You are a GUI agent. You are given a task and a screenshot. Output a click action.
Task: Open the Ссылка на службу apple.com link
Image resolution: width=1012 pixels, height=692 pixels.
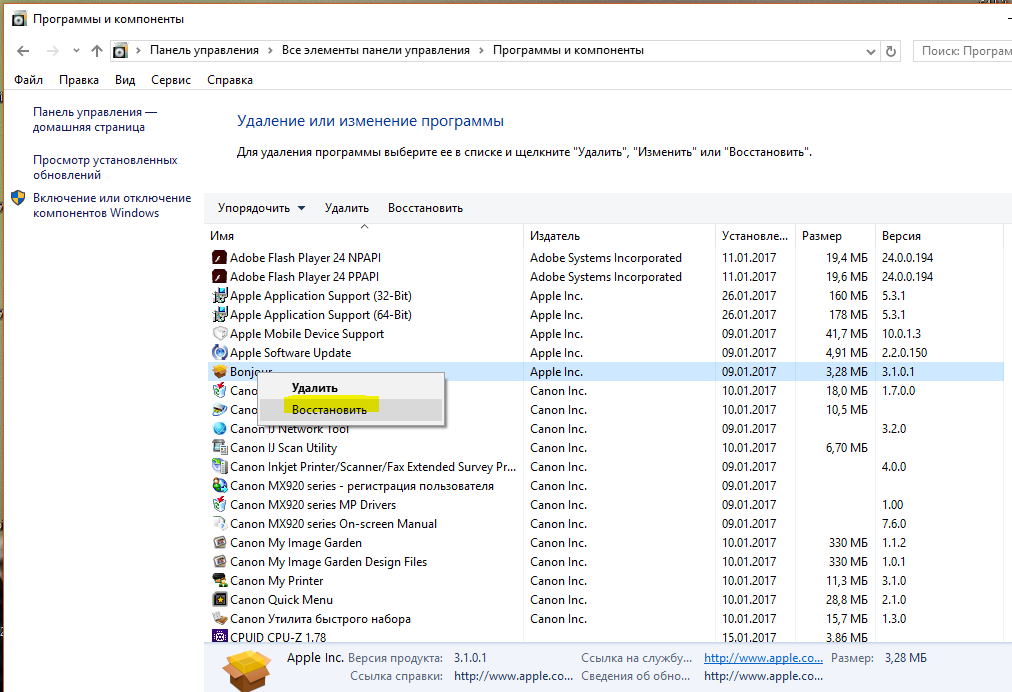point(764,658)
